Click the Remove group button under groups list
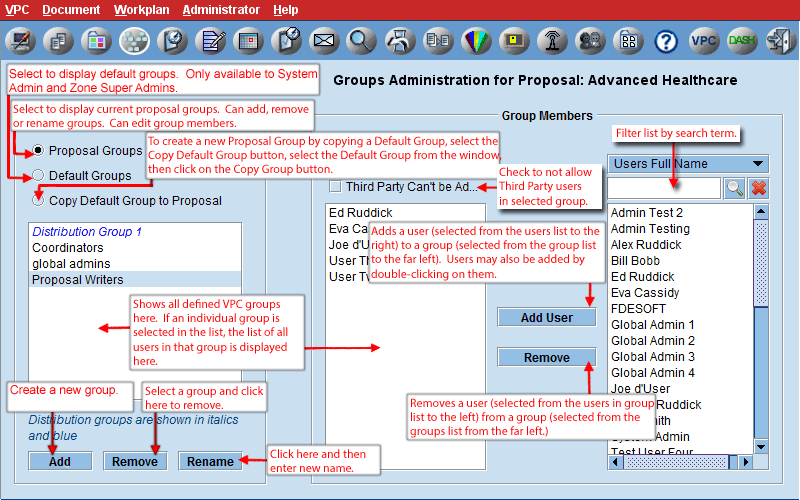 [135, 461]
